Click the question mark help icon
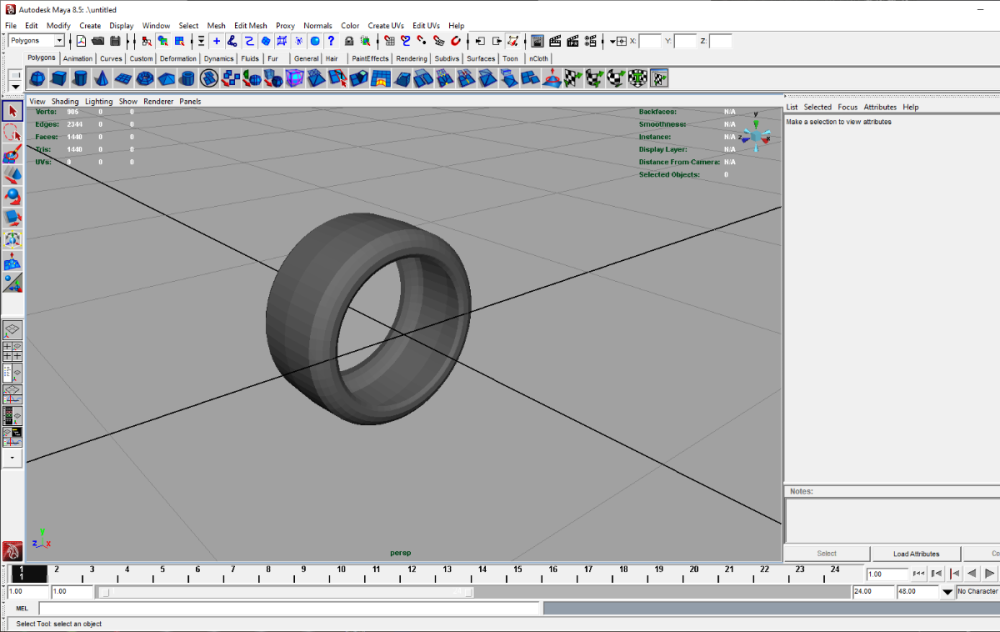The height and width of the screenshot is (632, 1000). (x=331, y=41)
